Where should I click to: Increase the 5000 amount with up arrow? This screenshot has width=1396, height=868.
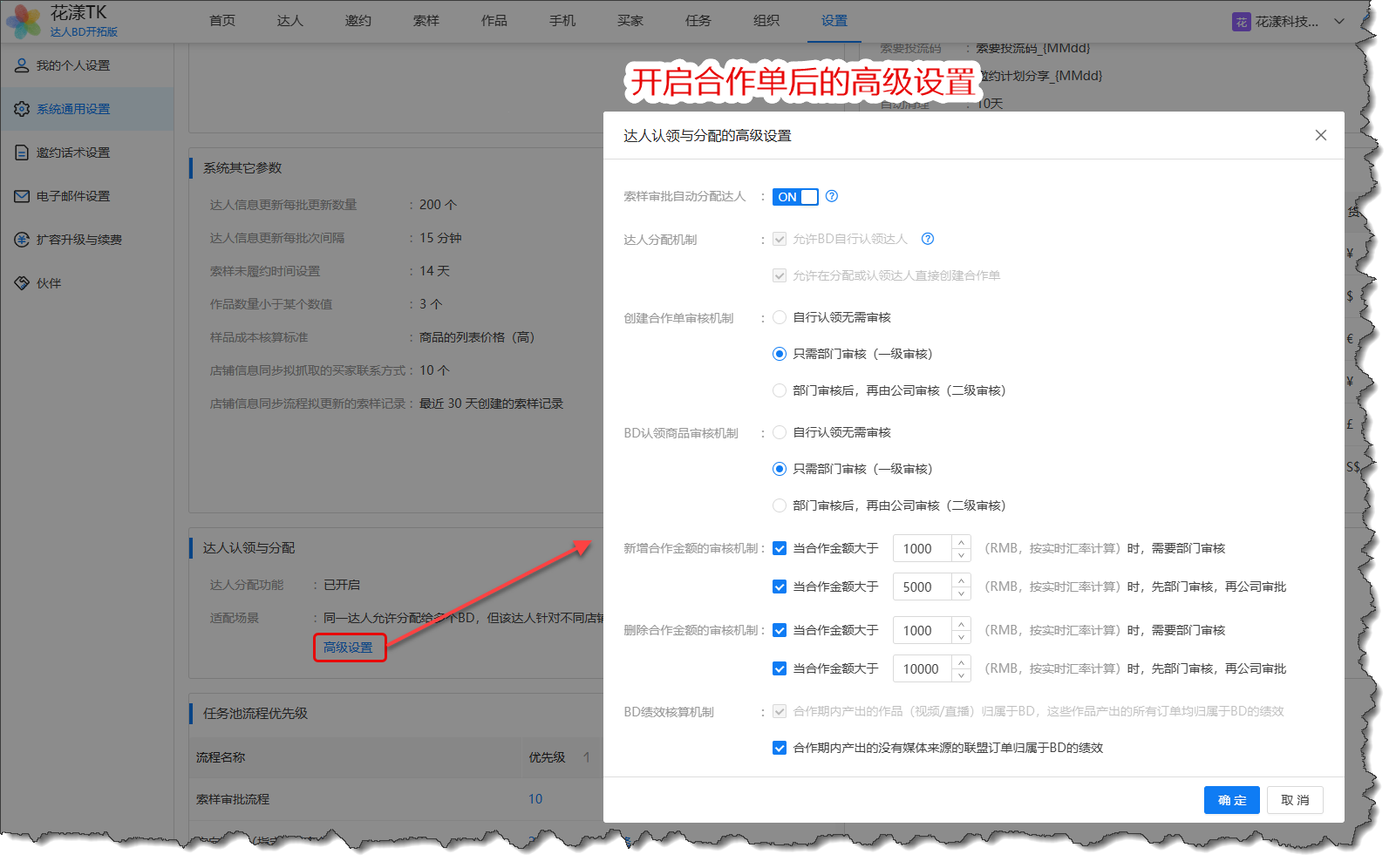(961, 580)
